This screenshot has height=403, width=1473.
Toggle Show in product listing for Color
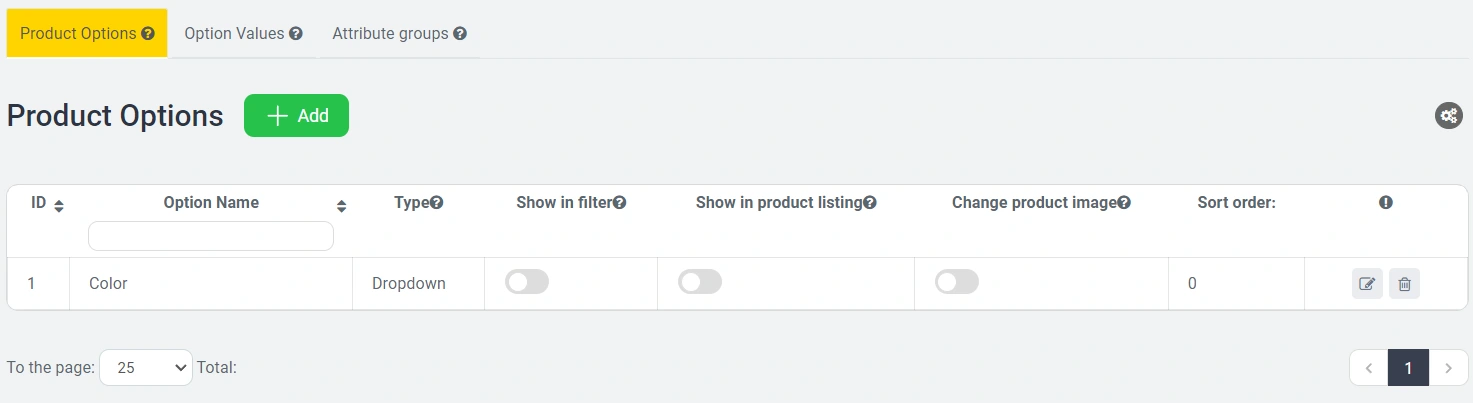[700, 283]
